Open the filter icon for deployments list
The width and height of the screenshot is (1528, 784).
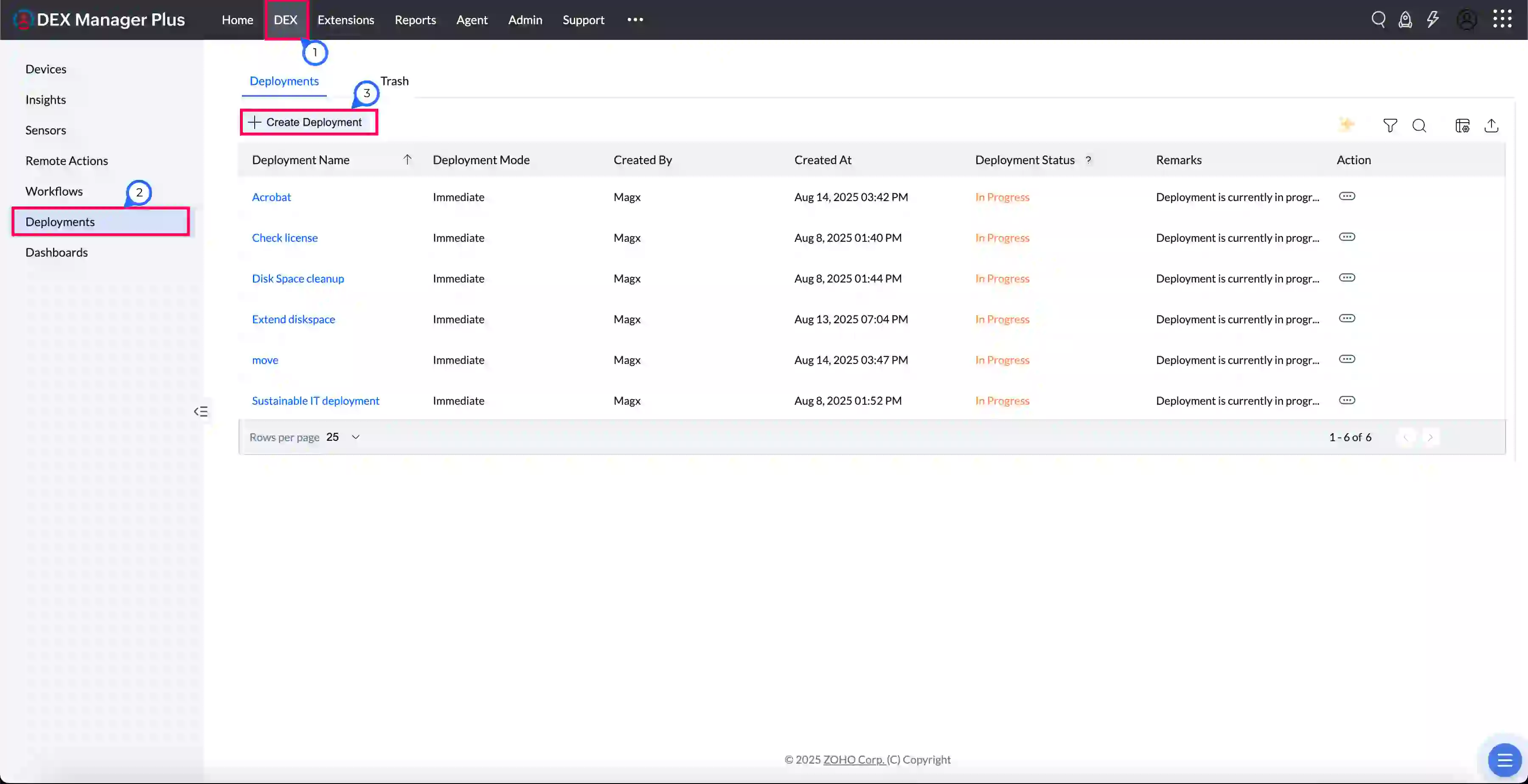(x=1390, y=125)
